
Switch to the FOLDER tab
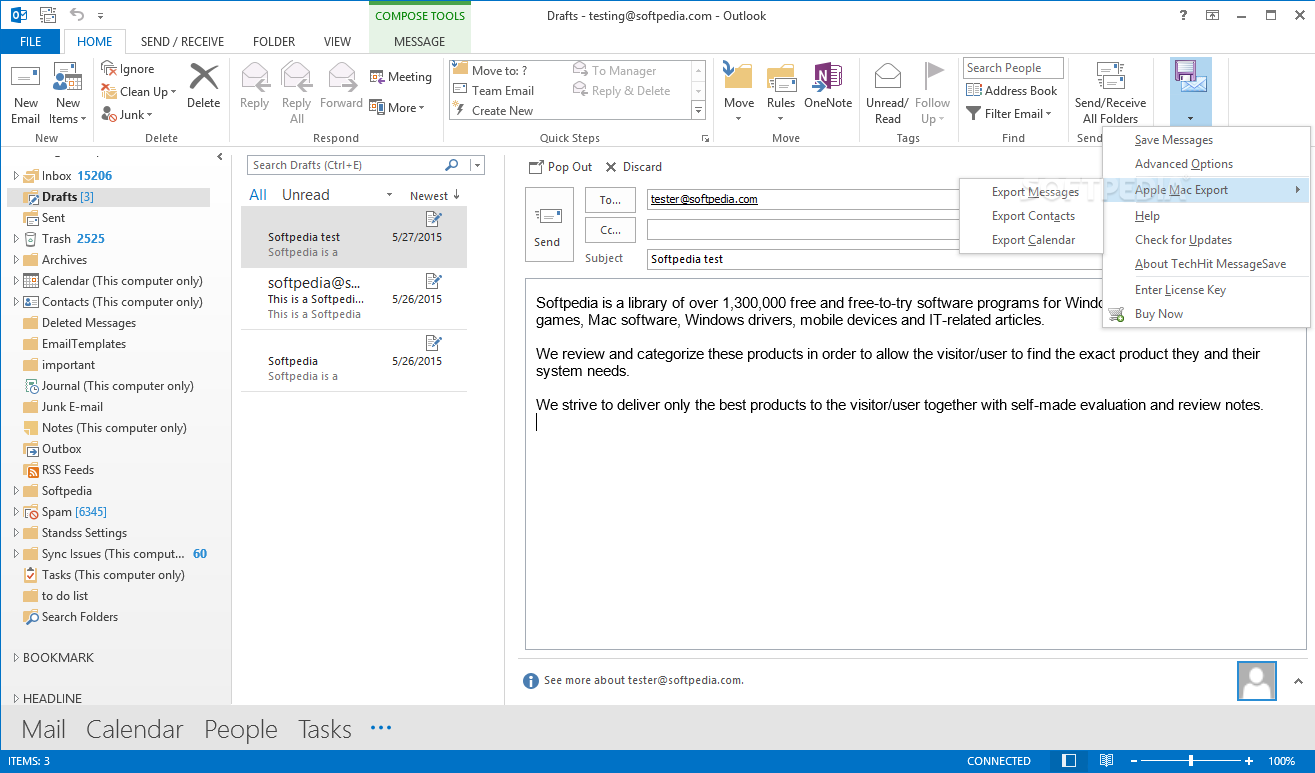pos(274,42)
